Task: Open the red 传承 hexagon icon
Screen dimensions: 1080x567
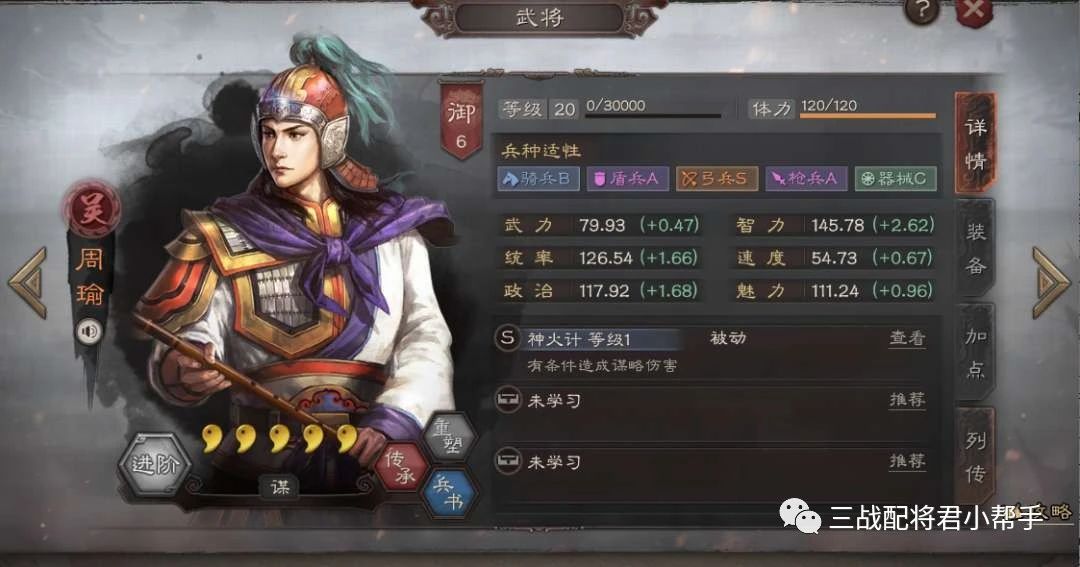Action: pyautogui.click(x=401, y=466)
